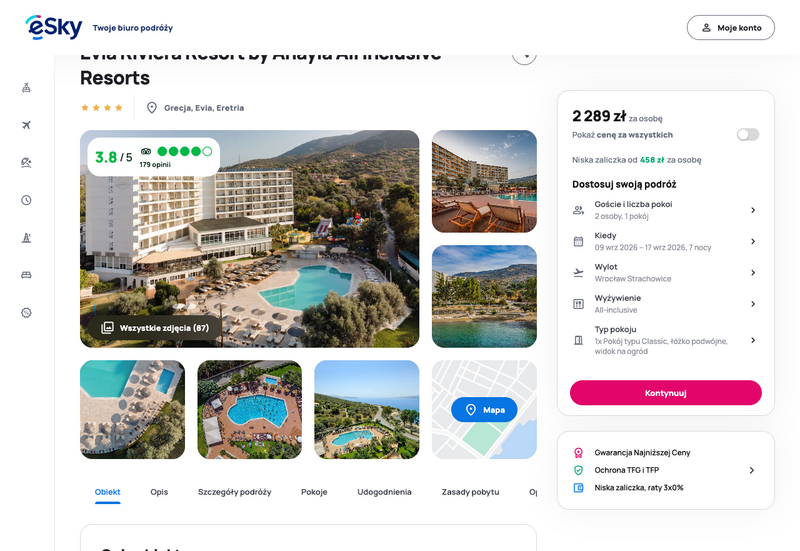
Task: Open the lighthouse city-break sidebar icon
Action: (x=27, y=238)
